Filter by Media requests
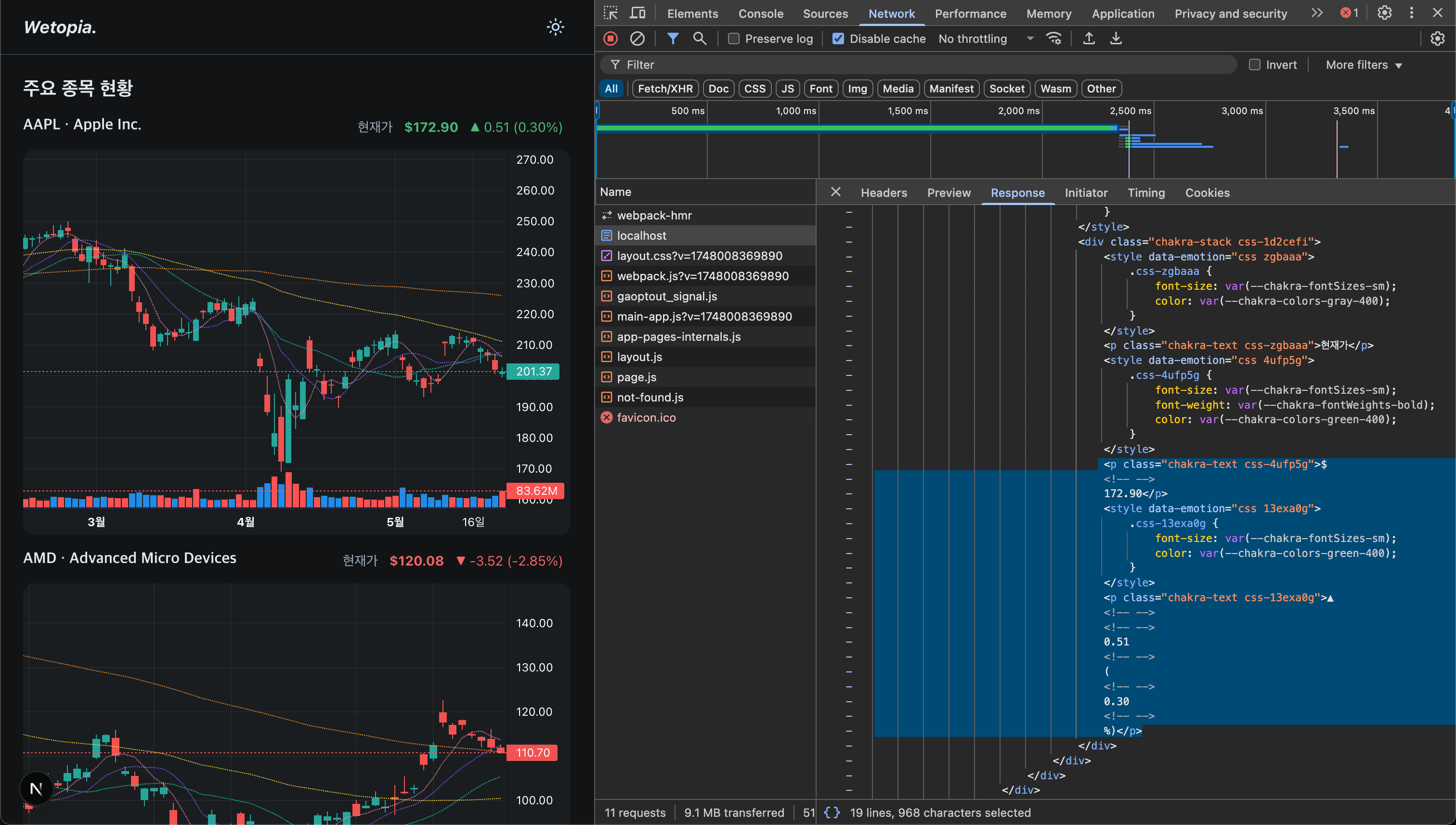1456x825 pixels. coord(898,89)
